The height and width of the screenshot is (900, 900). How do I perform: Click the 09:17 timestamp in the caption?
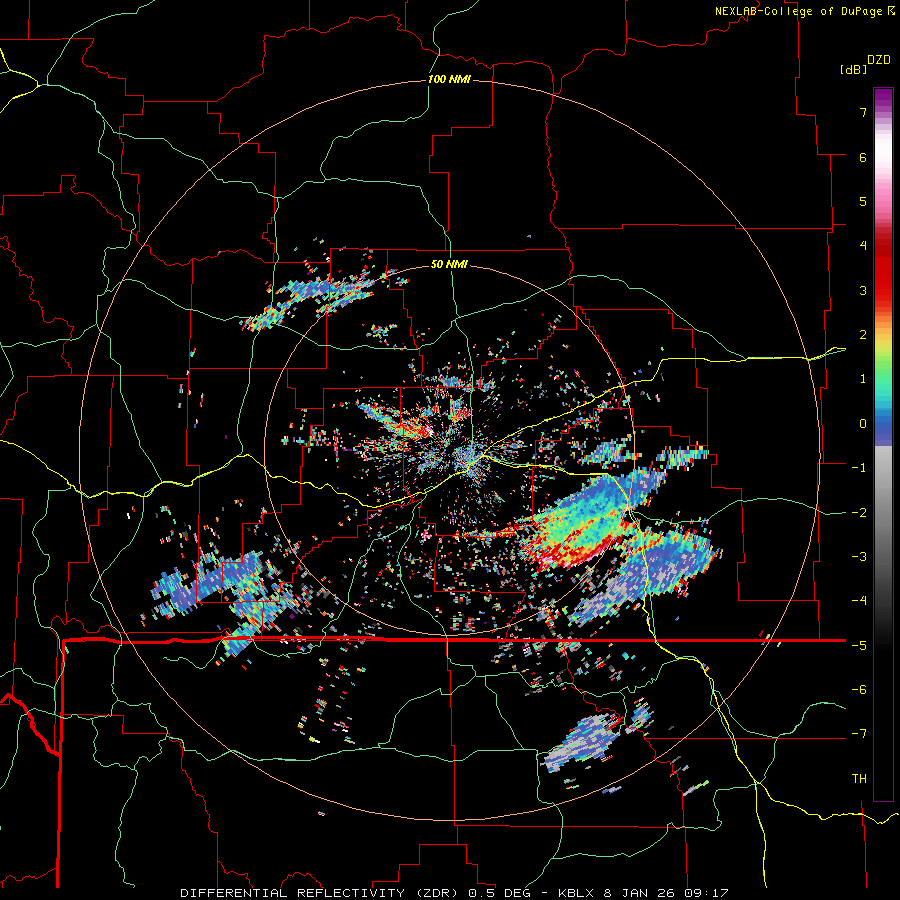(x=707, y=893)
